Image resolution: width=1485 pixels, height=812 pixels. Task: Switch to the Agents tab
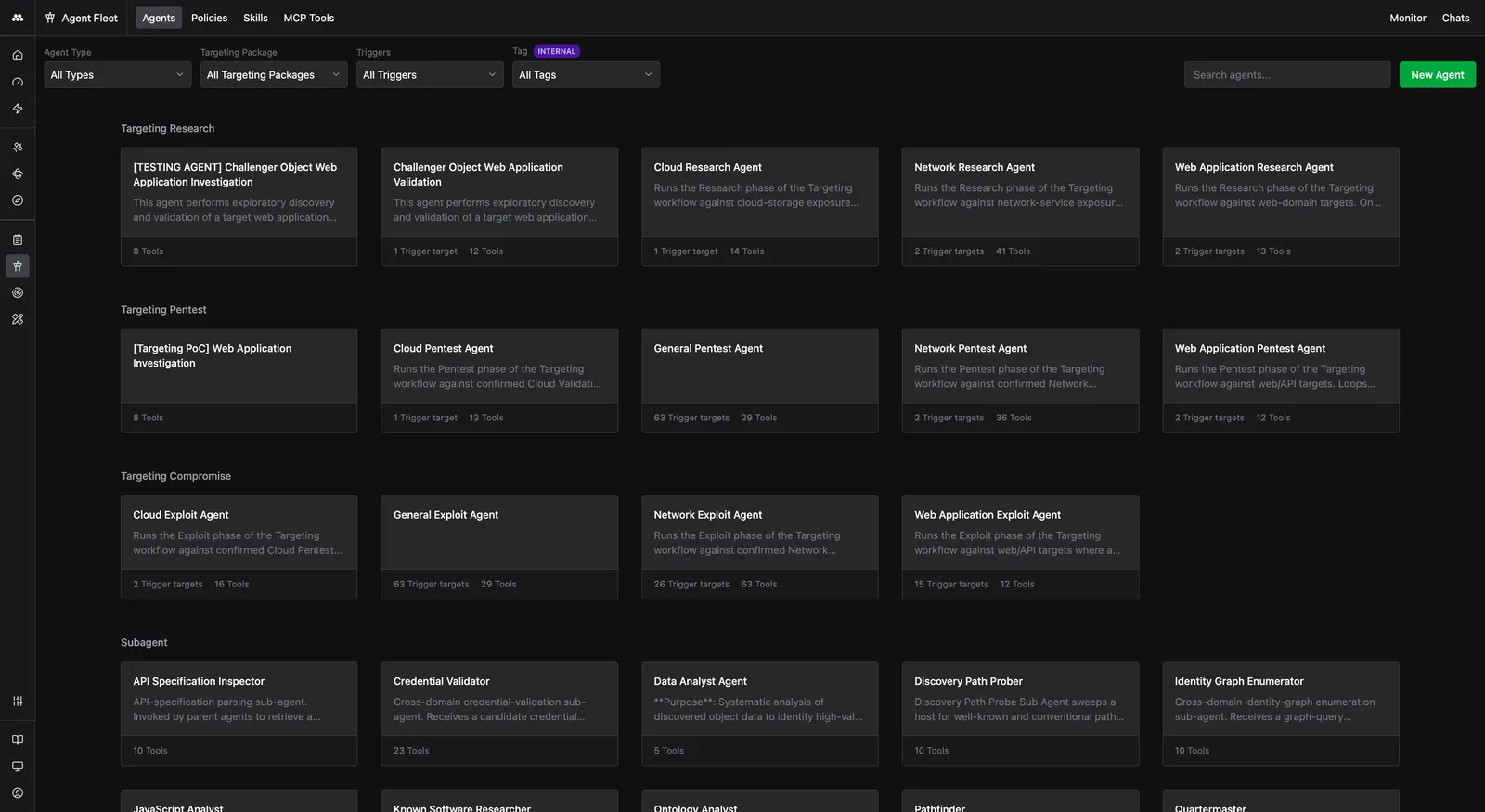pyautogui.click(x=159, y=18)
